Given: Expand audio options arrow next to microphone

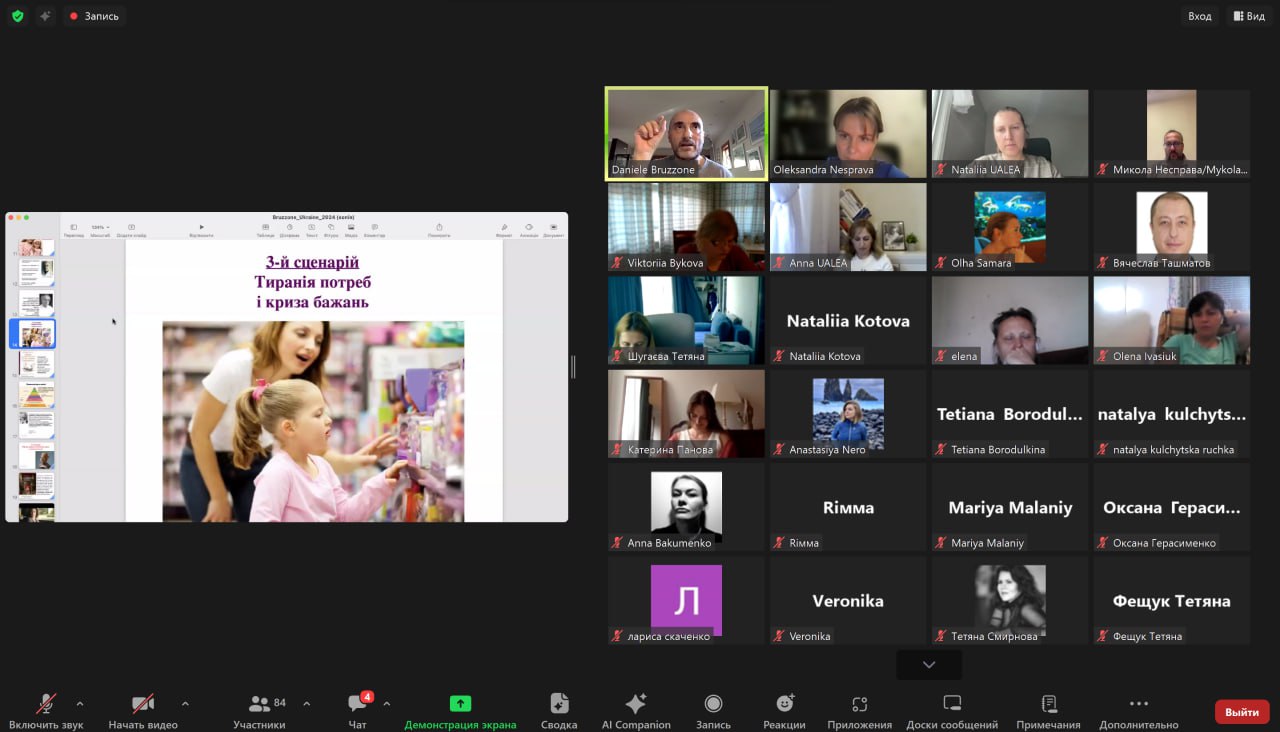Looking at the screenshot, I should coord(80,703).
